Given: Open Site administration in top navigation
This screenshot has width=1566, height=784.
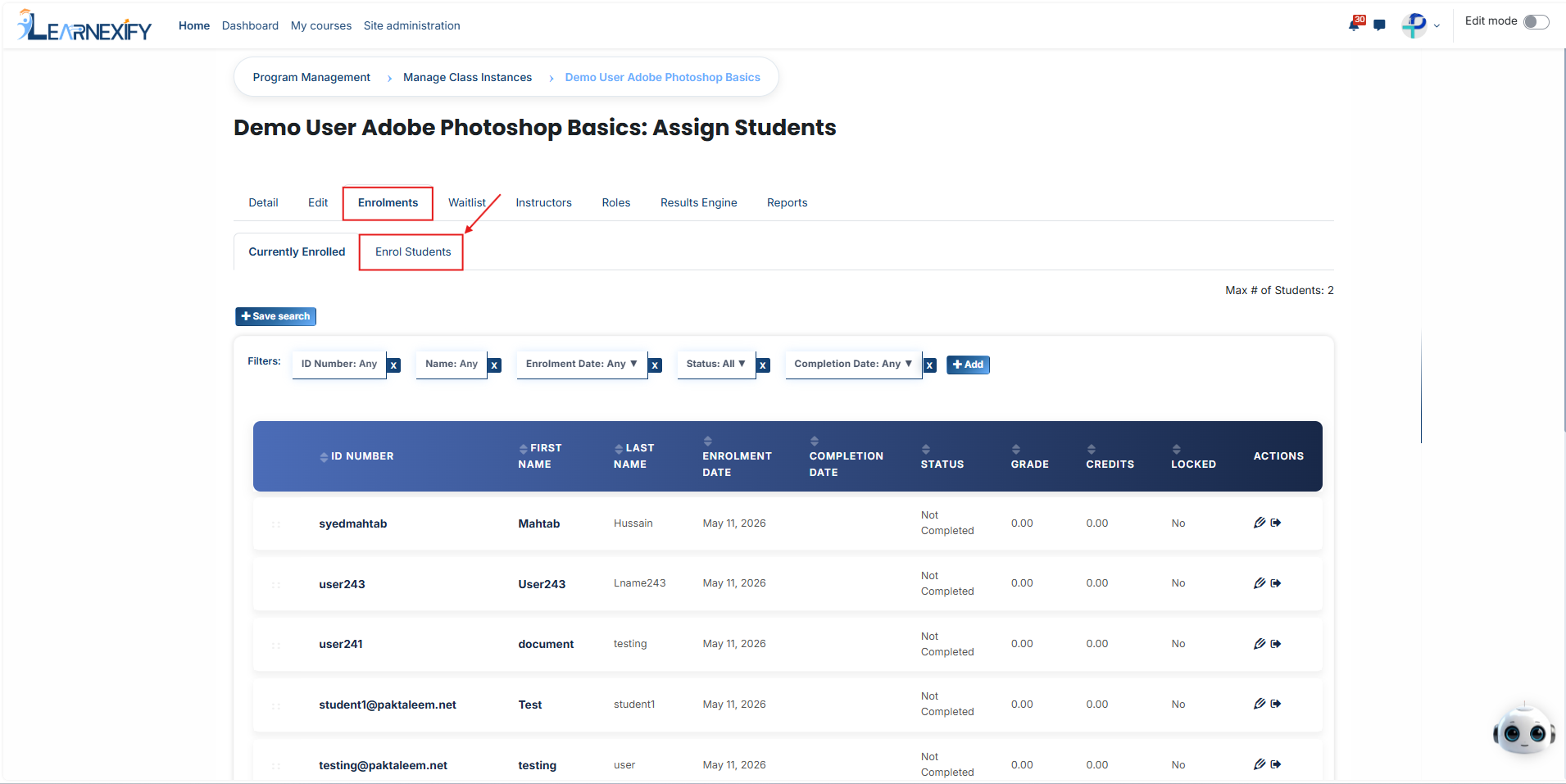Looking at the screenshot, I should [412, 26].
